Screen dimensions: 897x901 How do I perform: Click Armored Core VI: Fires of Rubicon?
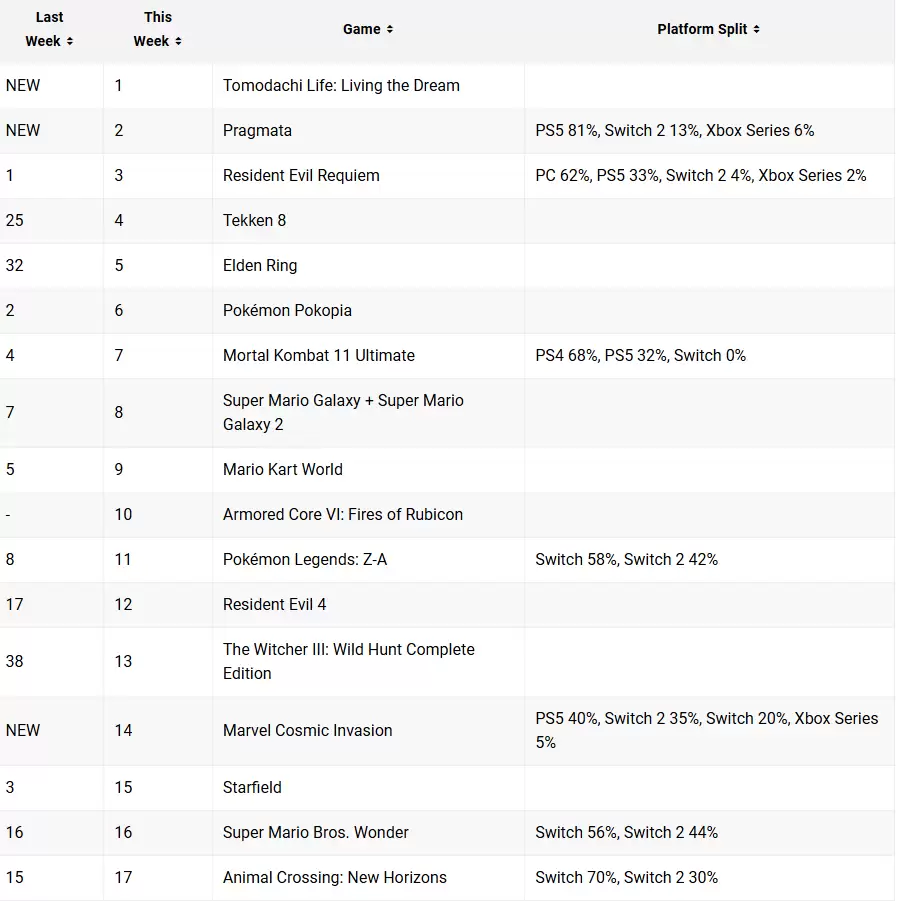click(x=342, y=515)
